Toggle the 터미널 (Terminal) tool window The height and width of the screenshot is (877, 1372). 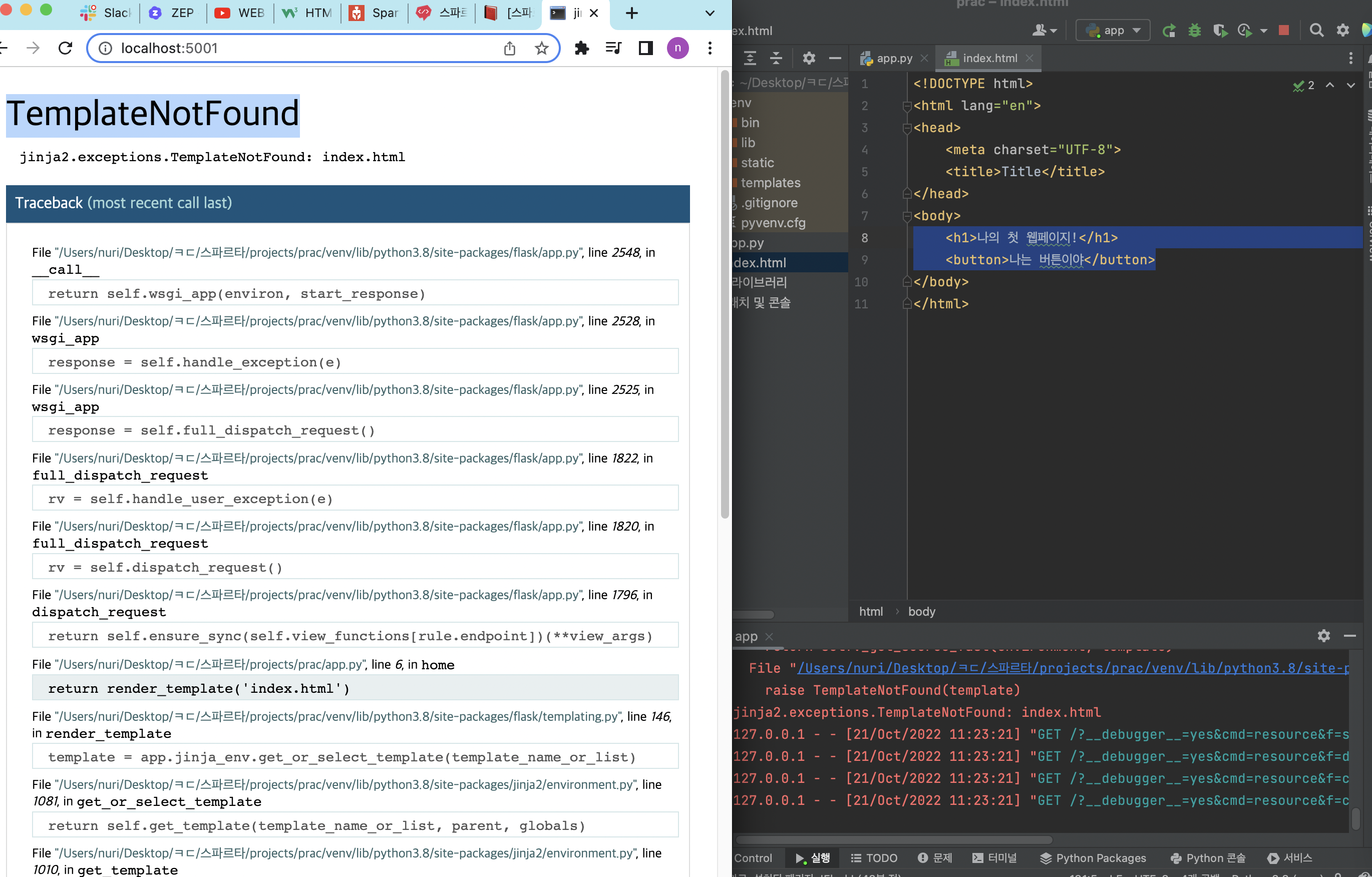[994, 857]
